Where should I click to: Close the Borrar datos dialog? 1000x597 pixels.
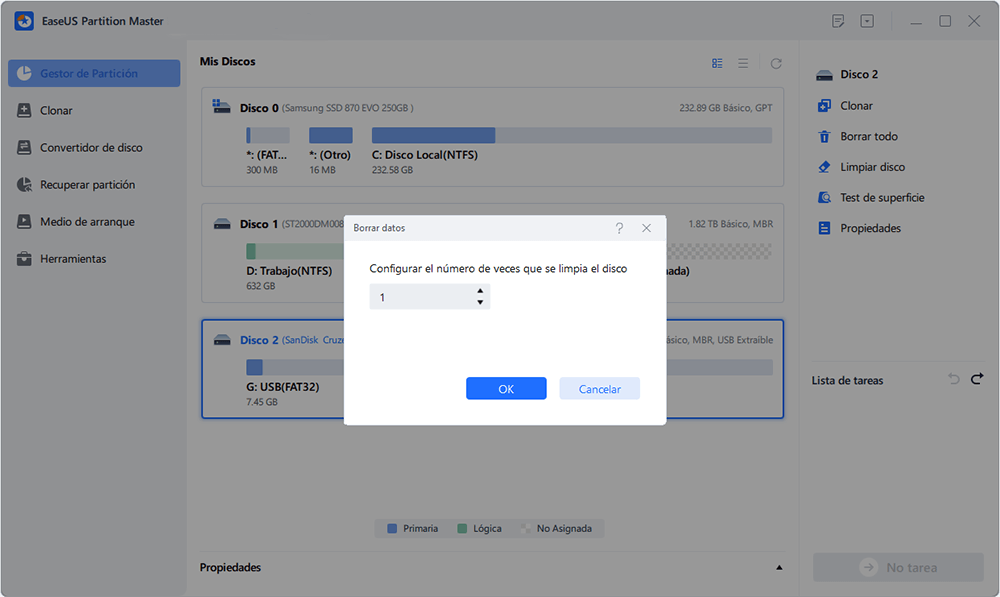[647, 228]
